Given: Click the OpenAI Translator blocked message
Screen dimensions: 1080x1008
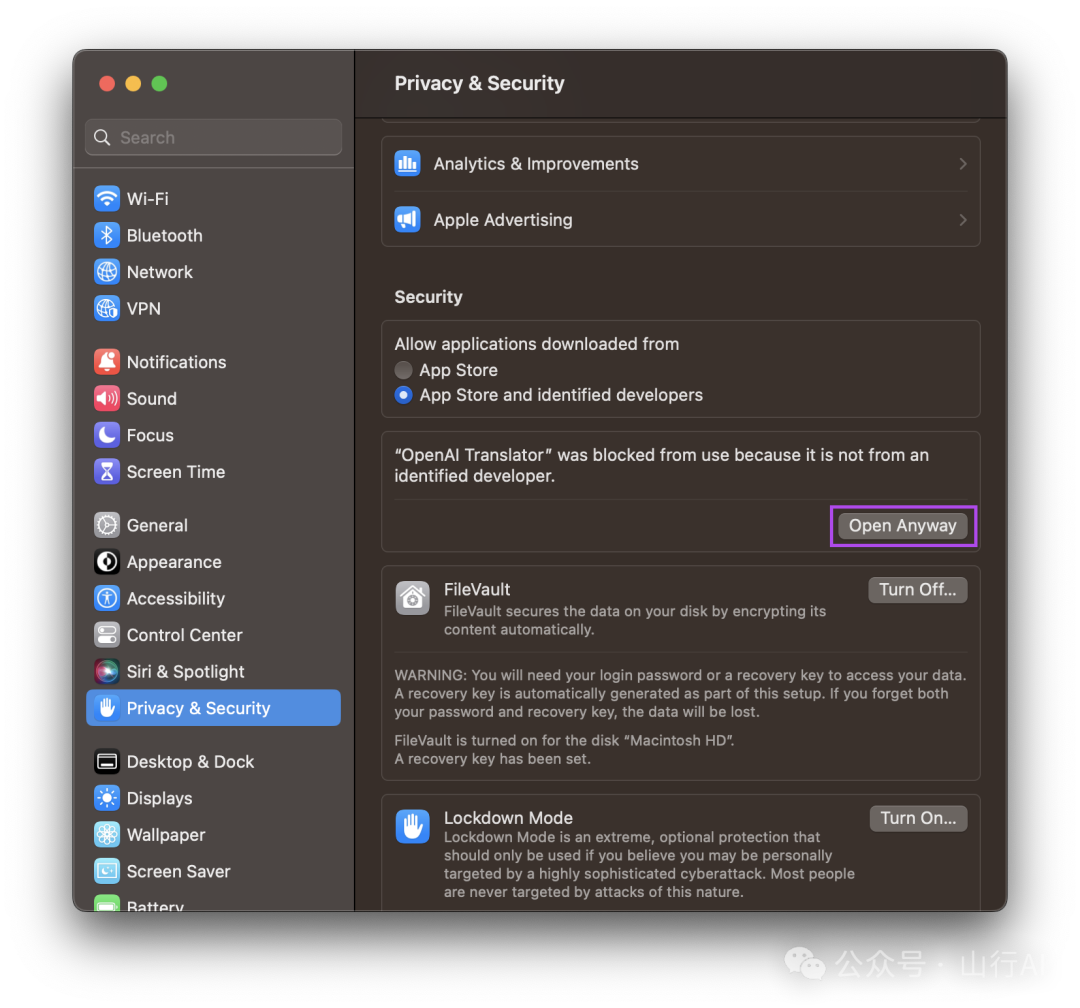Looking at the screenshot, I should coord(661,465).
